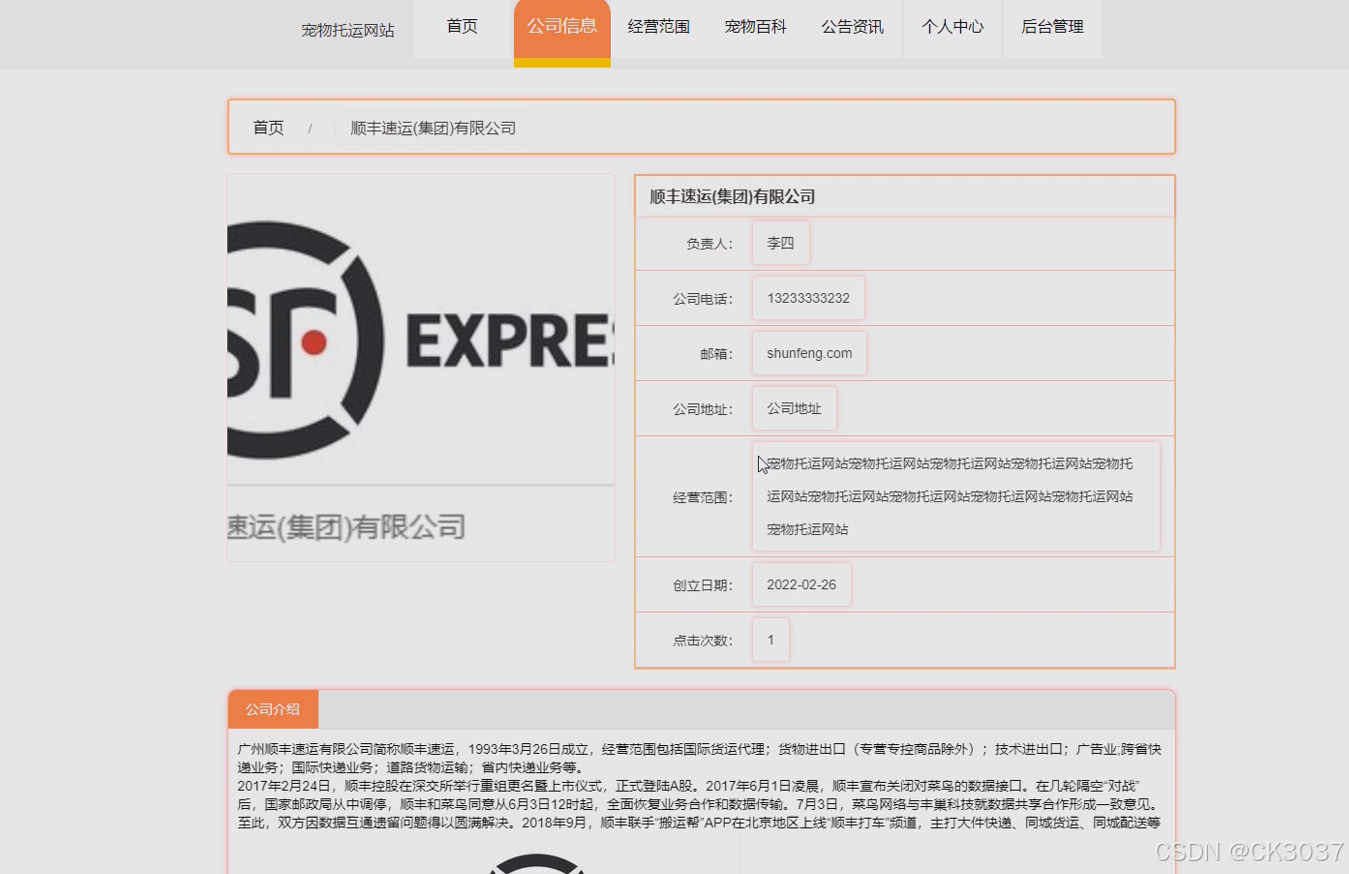Click the introduction paragraph starting 广州顺丰速运有限公司
Viewport: 1349px width, 874px height.
(x=699, y=758)
